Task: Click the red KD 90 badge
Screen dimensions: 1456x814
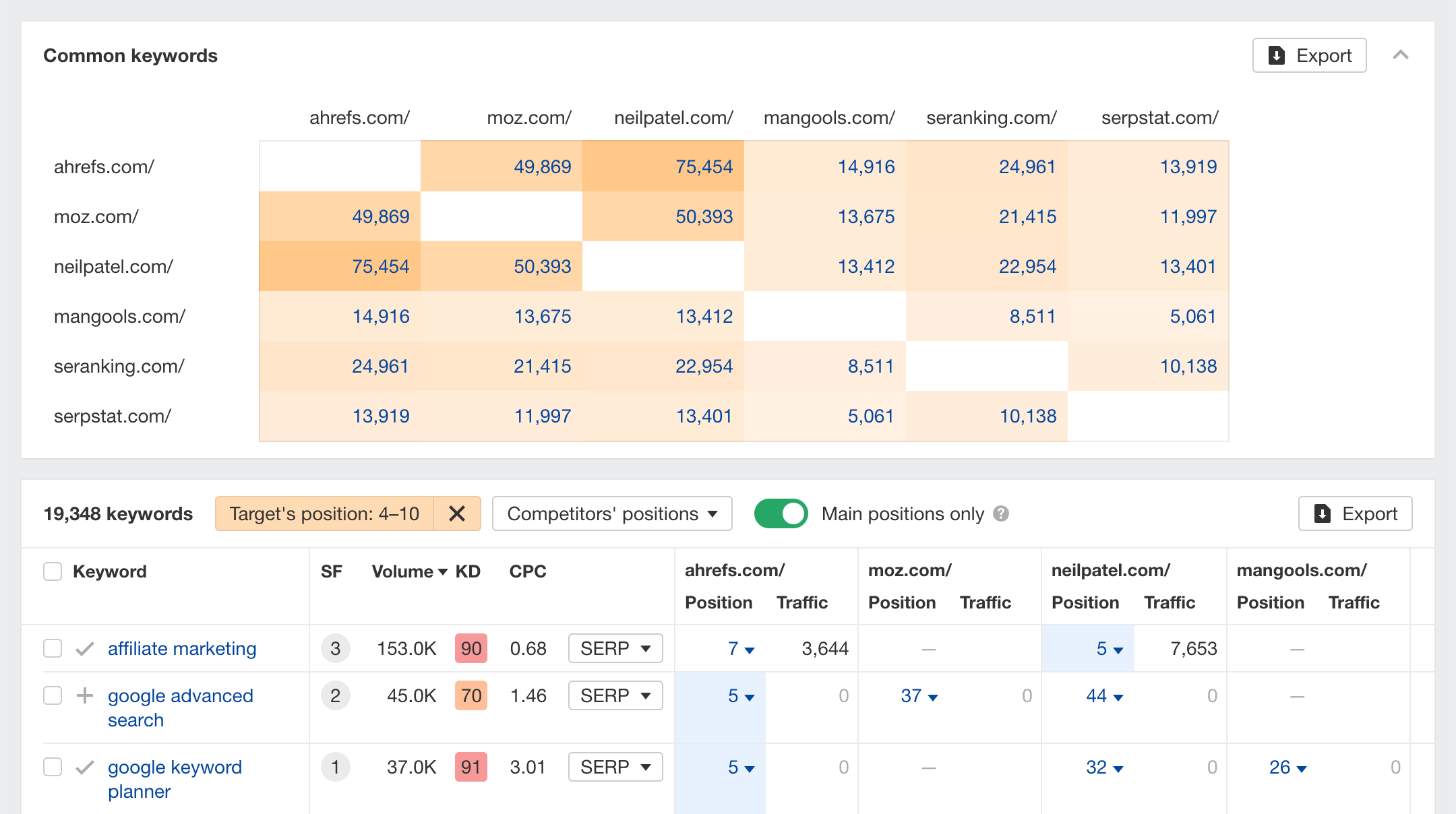Action: pyautogui.click(x=471, y=648)
